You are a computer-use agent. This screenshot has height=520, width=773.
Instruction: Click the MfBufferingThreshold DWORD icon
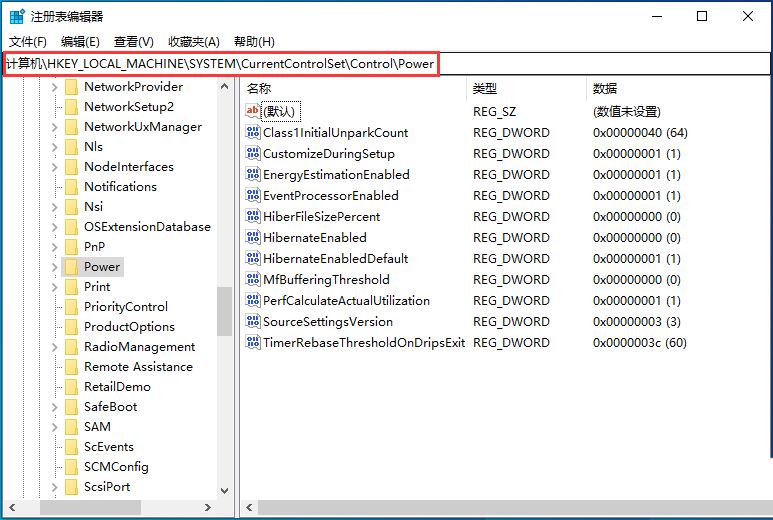(252, 279)
